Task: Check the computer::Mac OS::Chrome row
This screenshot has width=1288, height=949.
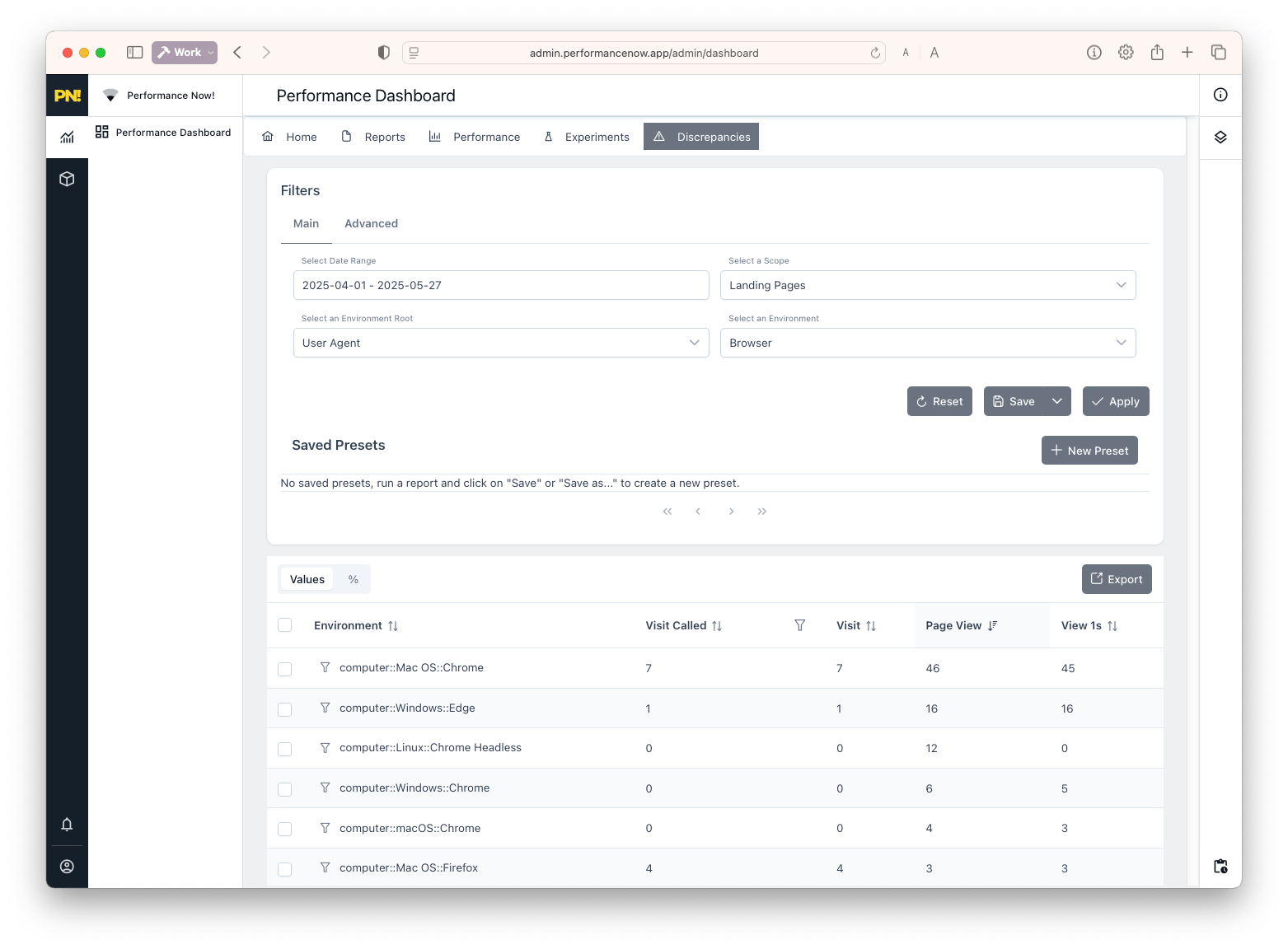Action: (x=285, y=669)
